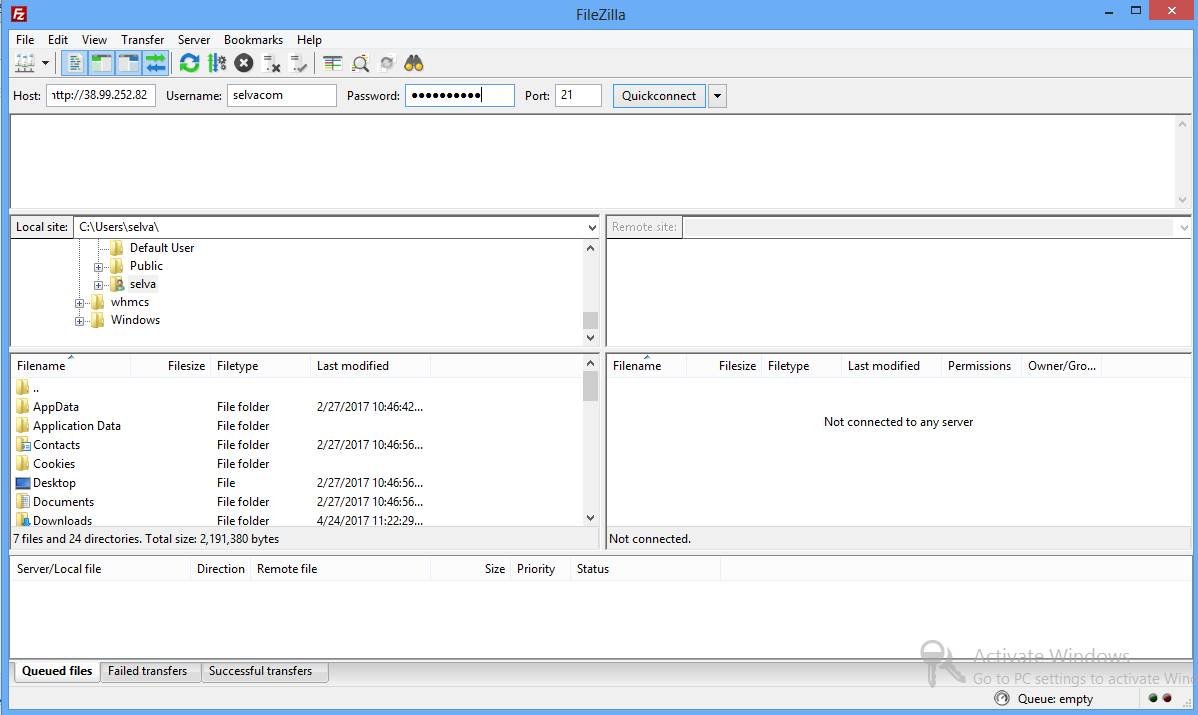Select the Documents folder row
Viewport: 1198px width, 715px height.
(x=296, y=503)
